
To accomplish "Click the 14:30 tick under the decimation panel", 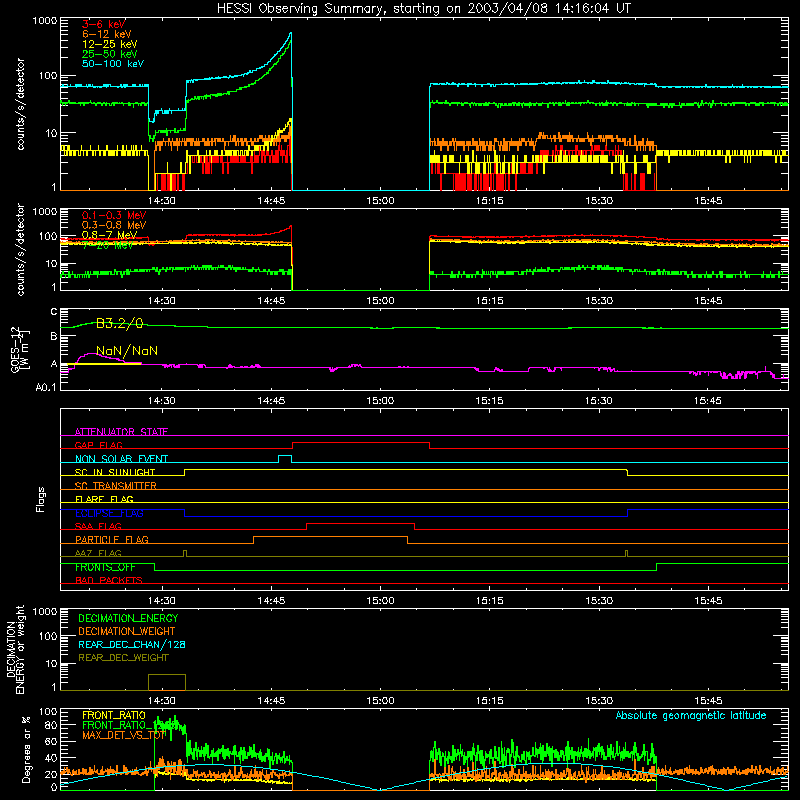I will (x=162, y=701).
